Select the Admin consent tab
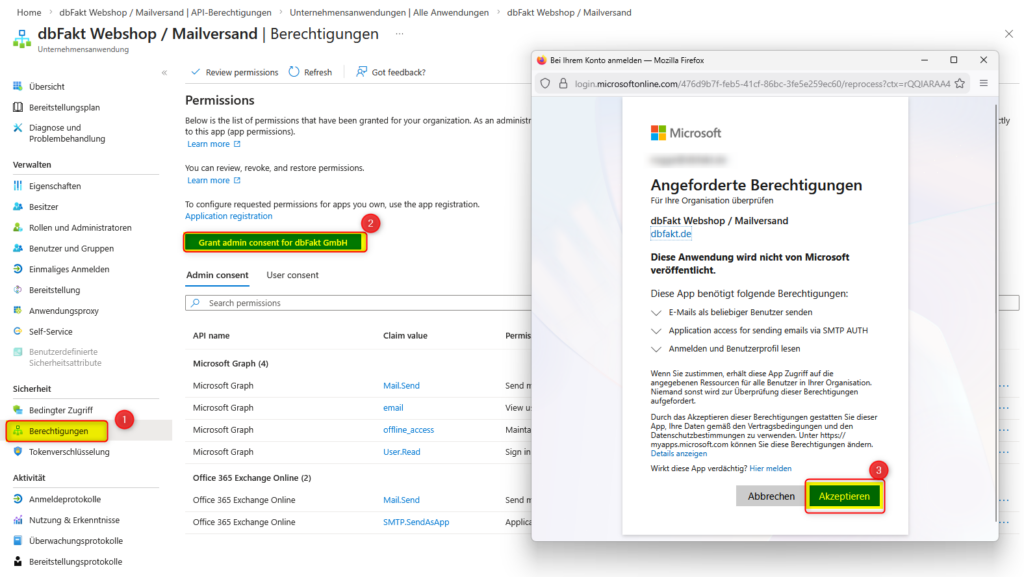Screen dimensions: 1024x577 (217, 275)
